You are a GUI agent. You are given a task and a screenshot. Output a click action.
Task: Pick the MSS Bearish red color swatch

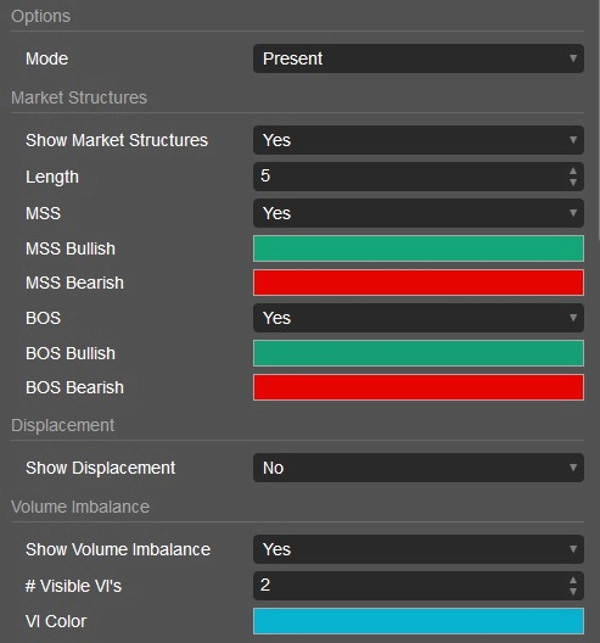(418, 283)
